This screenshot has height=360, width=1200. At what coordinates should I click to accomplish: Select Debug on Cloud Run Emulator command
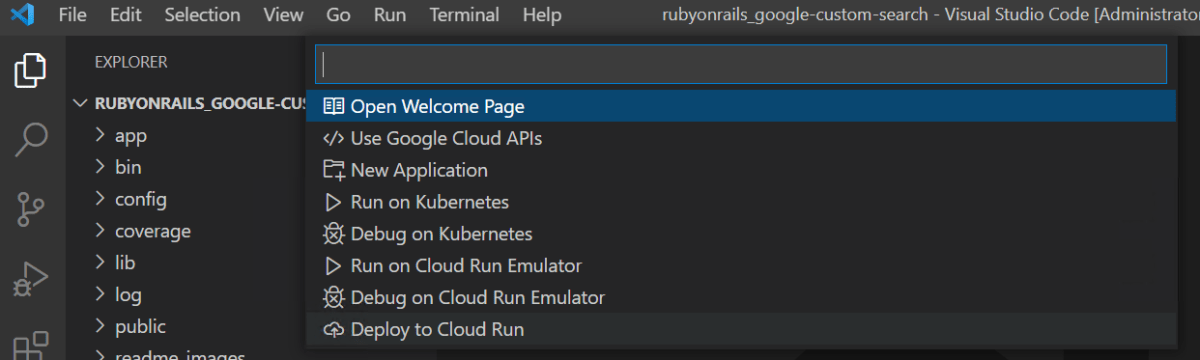point(741,298)
